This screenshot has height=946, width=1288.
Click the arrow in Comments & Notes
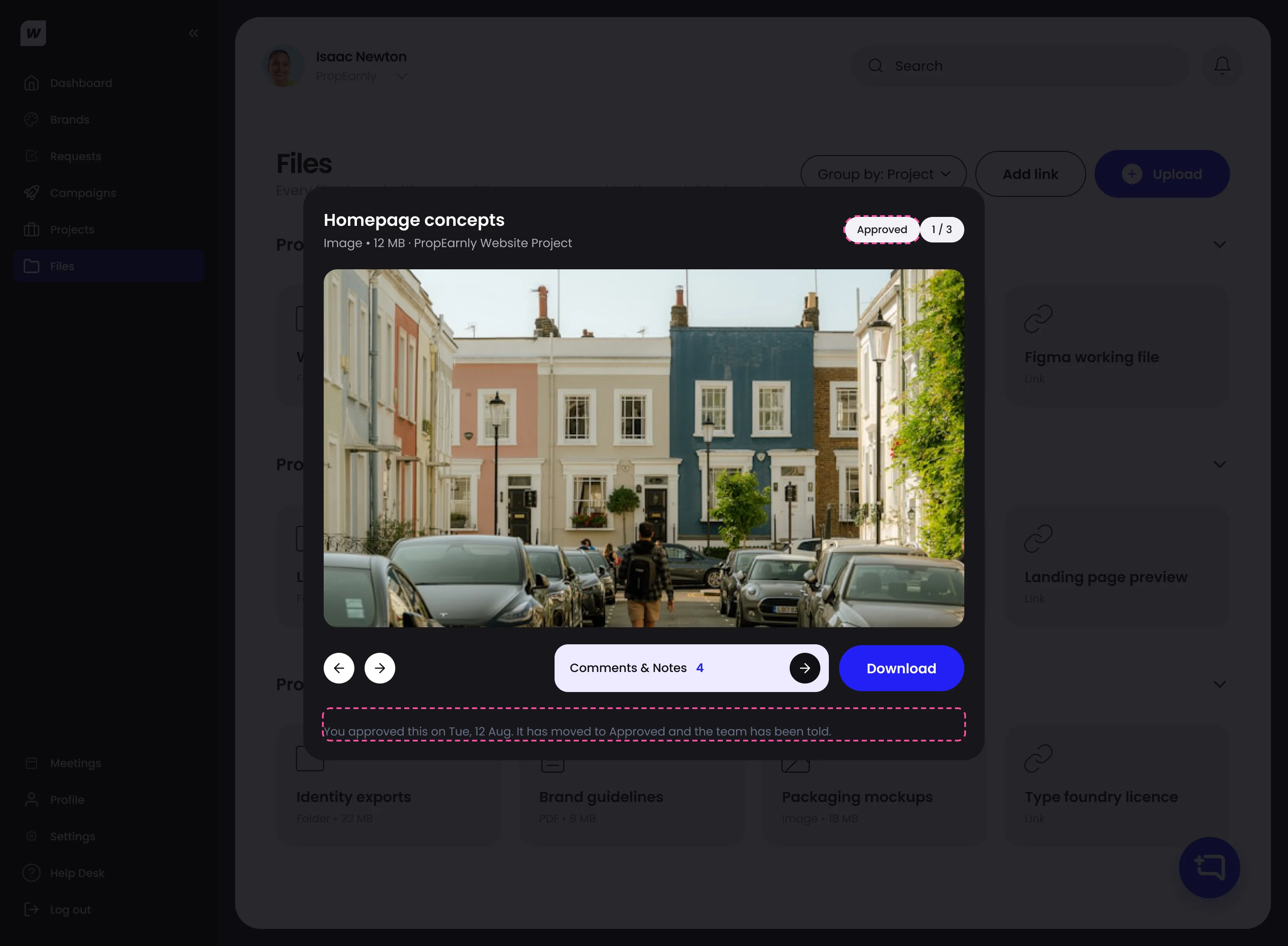805,668
